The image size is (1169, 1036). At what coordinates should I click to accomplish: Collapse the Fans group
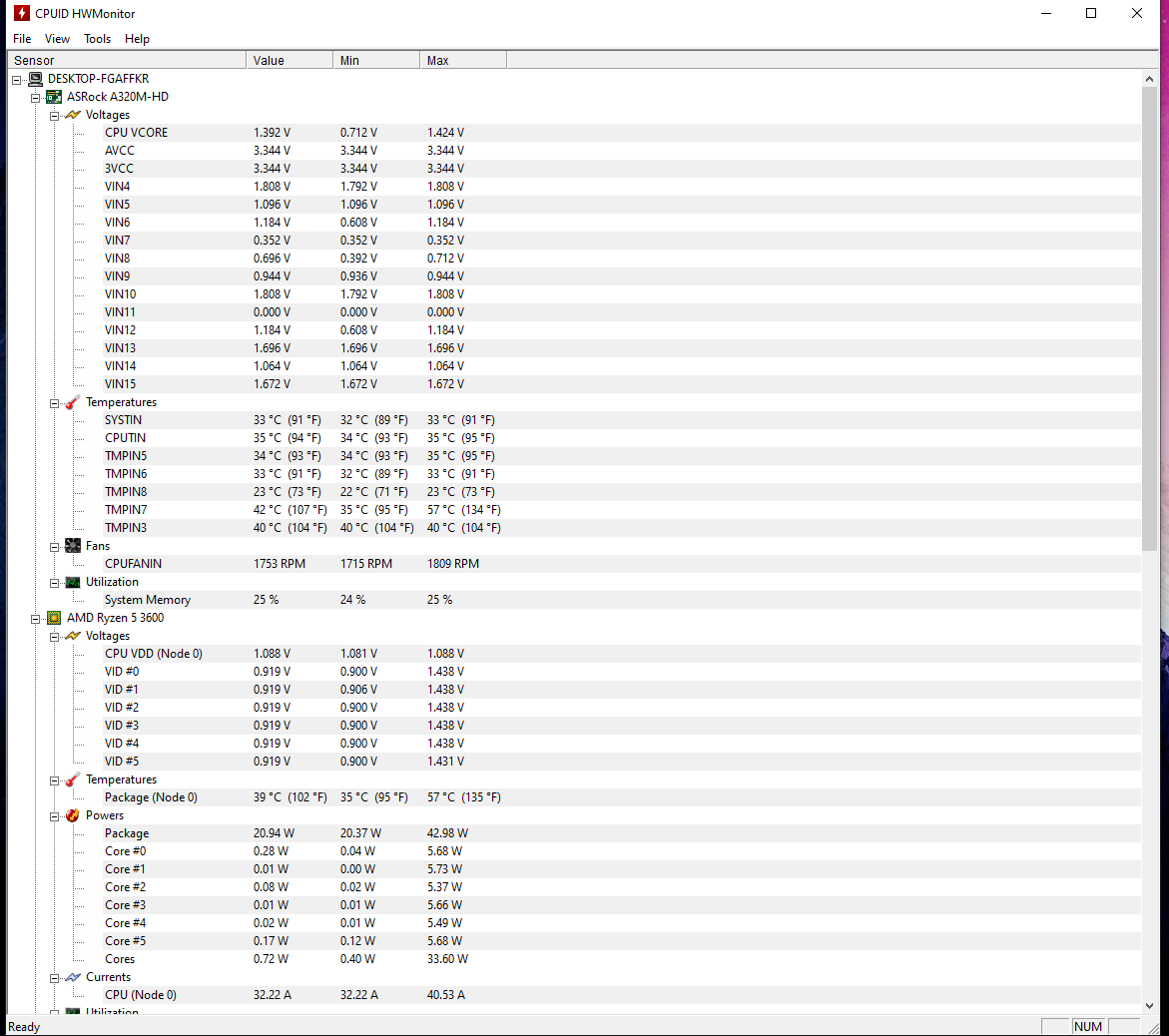coord(54,547)
